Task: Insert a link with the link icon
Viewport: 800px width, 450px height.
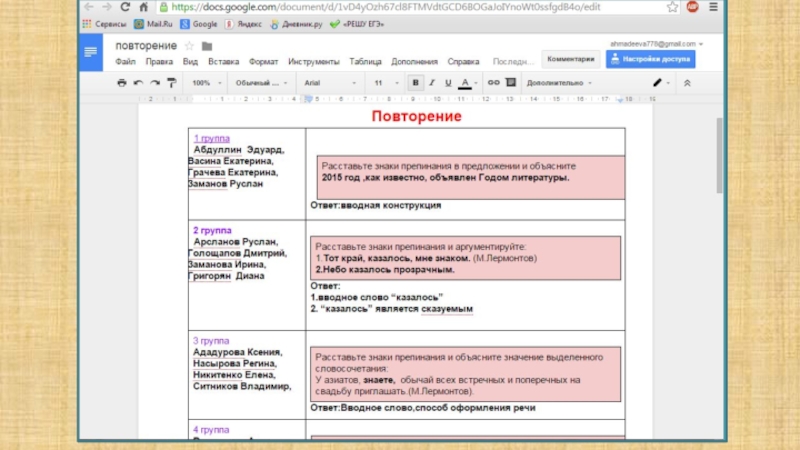Action: coord(493,83)
